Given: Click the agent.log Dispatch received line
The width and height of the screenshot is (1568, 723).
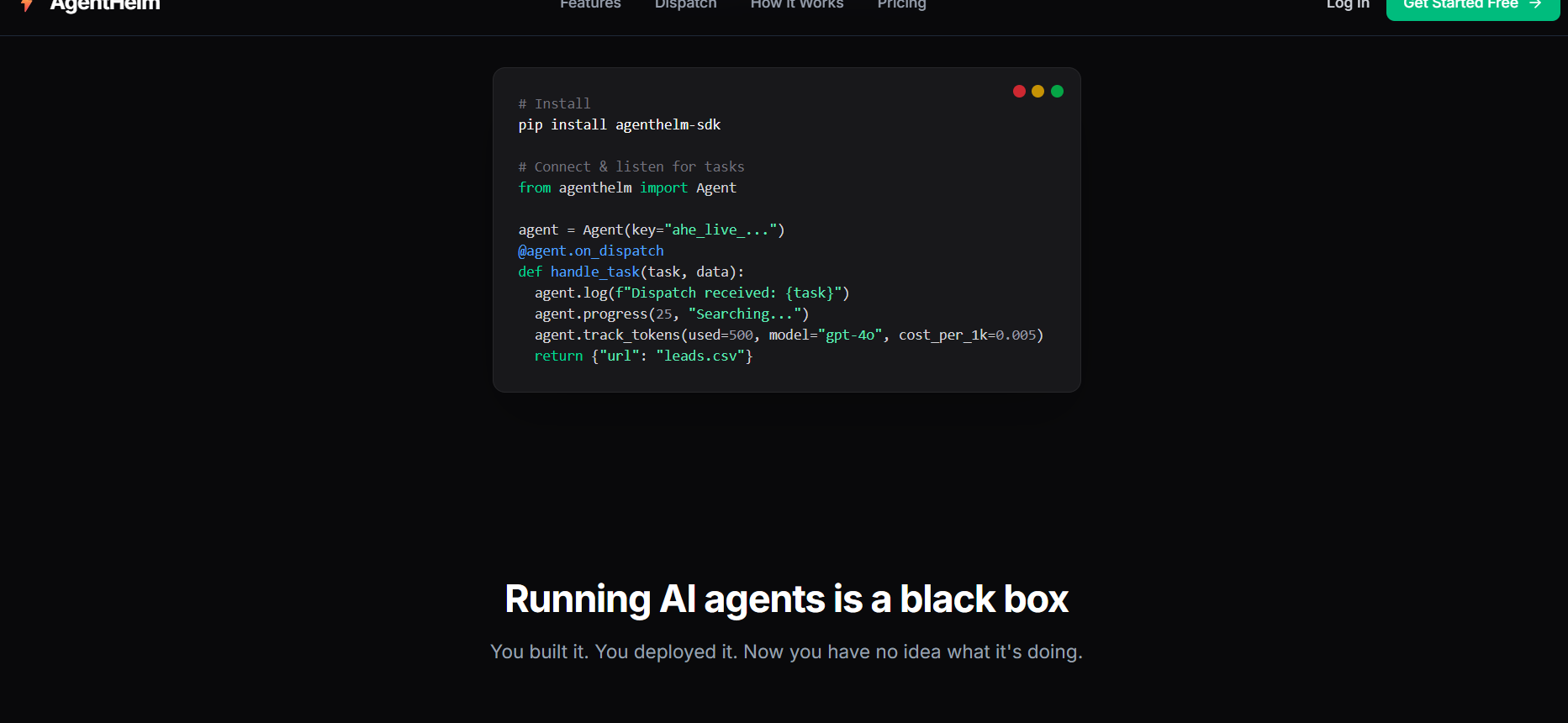Looking at the screenshot, I should coord(692,293).
